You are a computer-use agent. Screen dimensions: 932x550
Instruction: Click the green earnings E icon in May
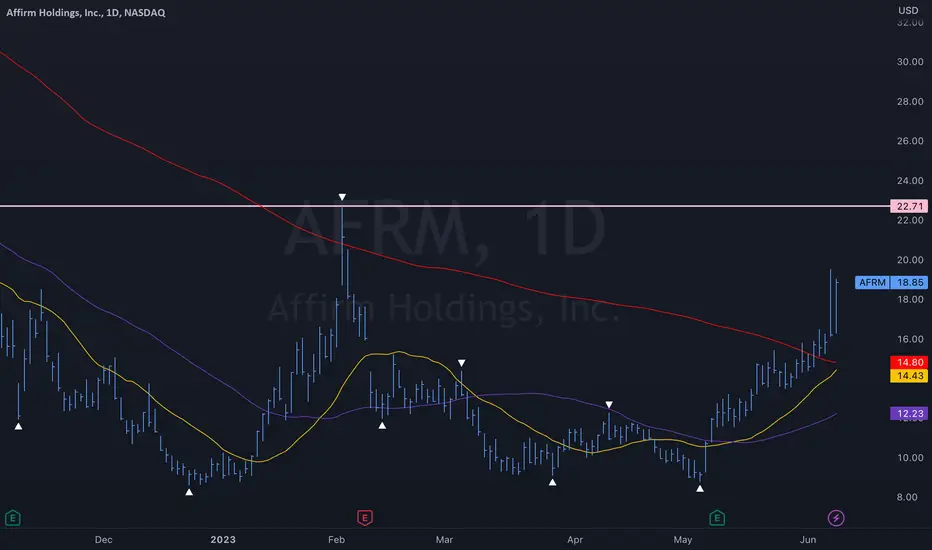(717, 518)
